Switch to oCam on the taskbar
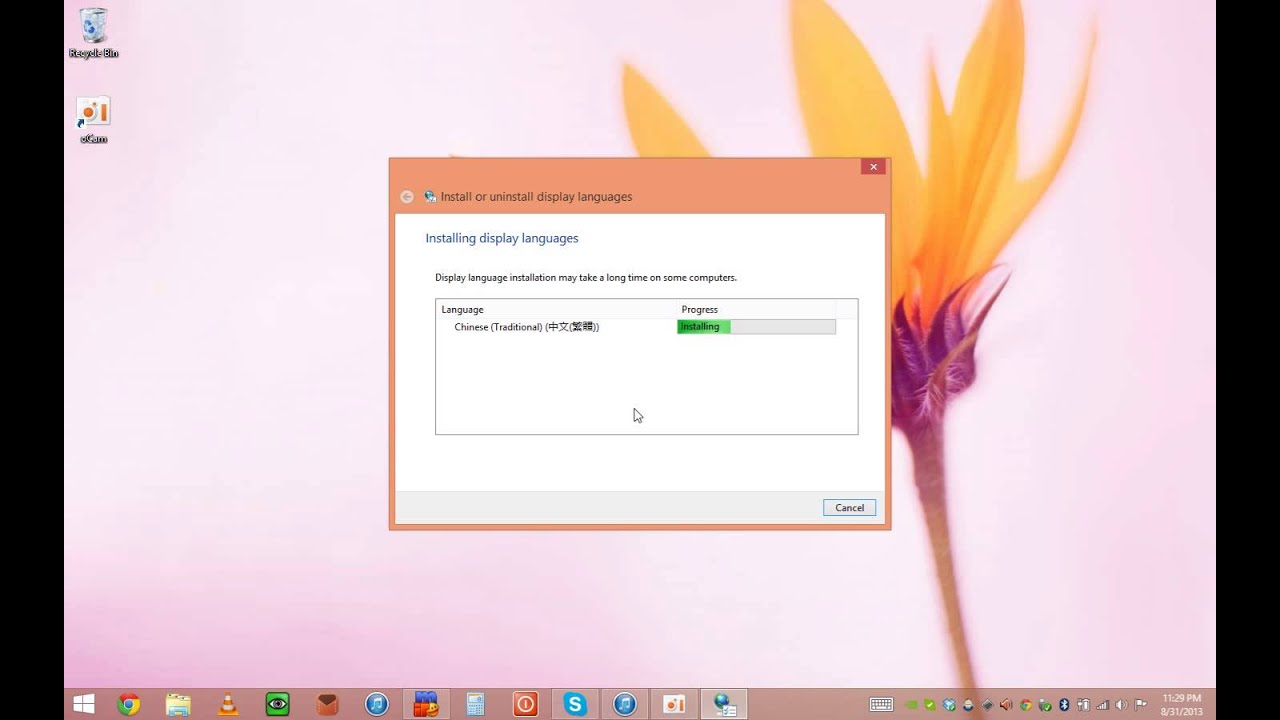This screenshot has width=1280, height=720. pyautogui.click(x=674, y=704)
